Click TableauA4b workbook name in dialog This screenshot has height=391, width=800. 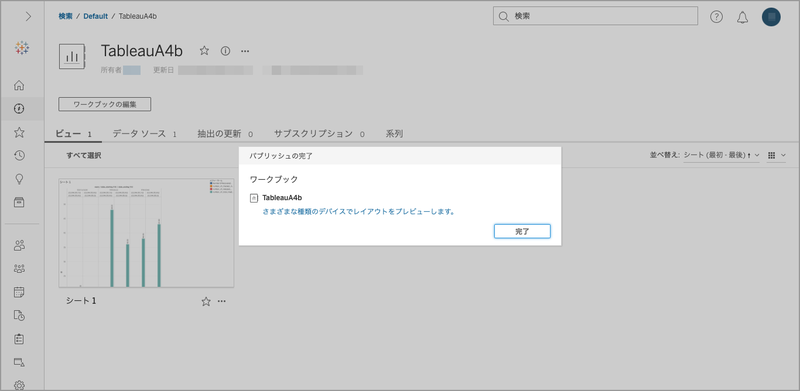tap(282, 198)
